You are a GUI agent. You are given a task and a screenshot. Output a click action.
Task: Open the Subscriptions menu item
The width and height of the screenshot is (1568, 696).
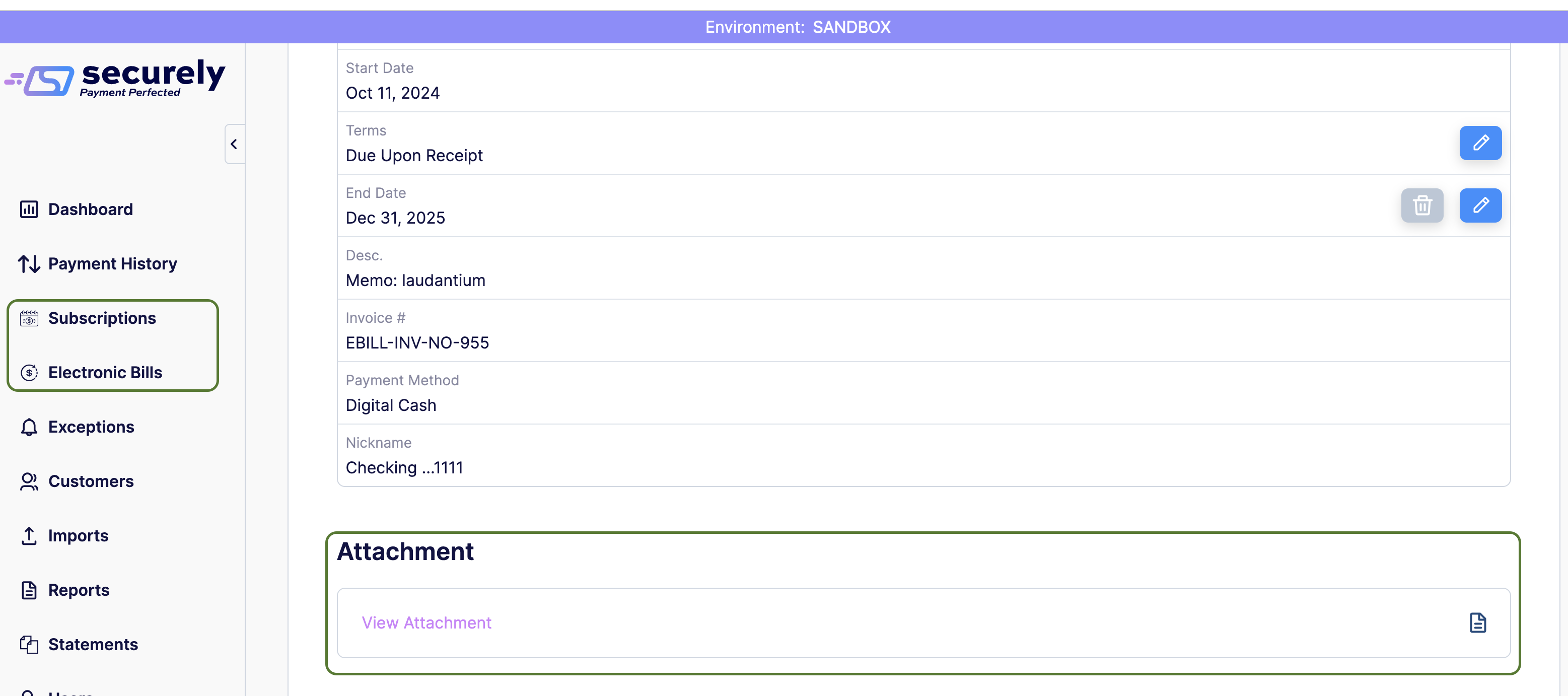point(102,318)
